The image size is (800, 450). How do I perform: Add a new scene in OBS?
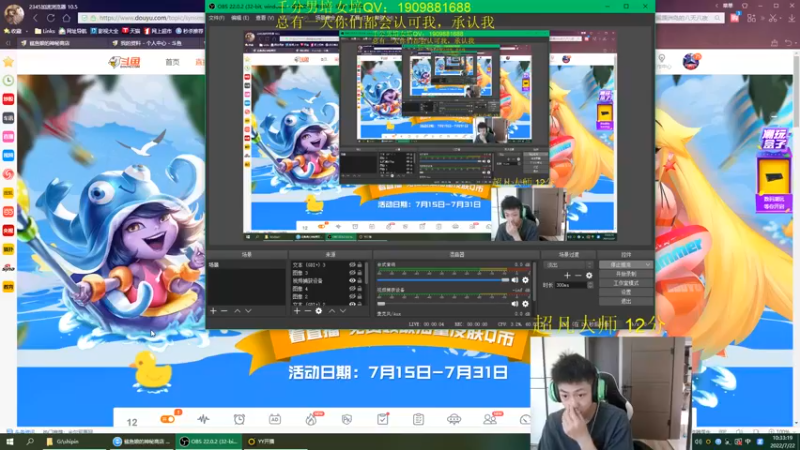pyautogui.click(x=213, y=311)
